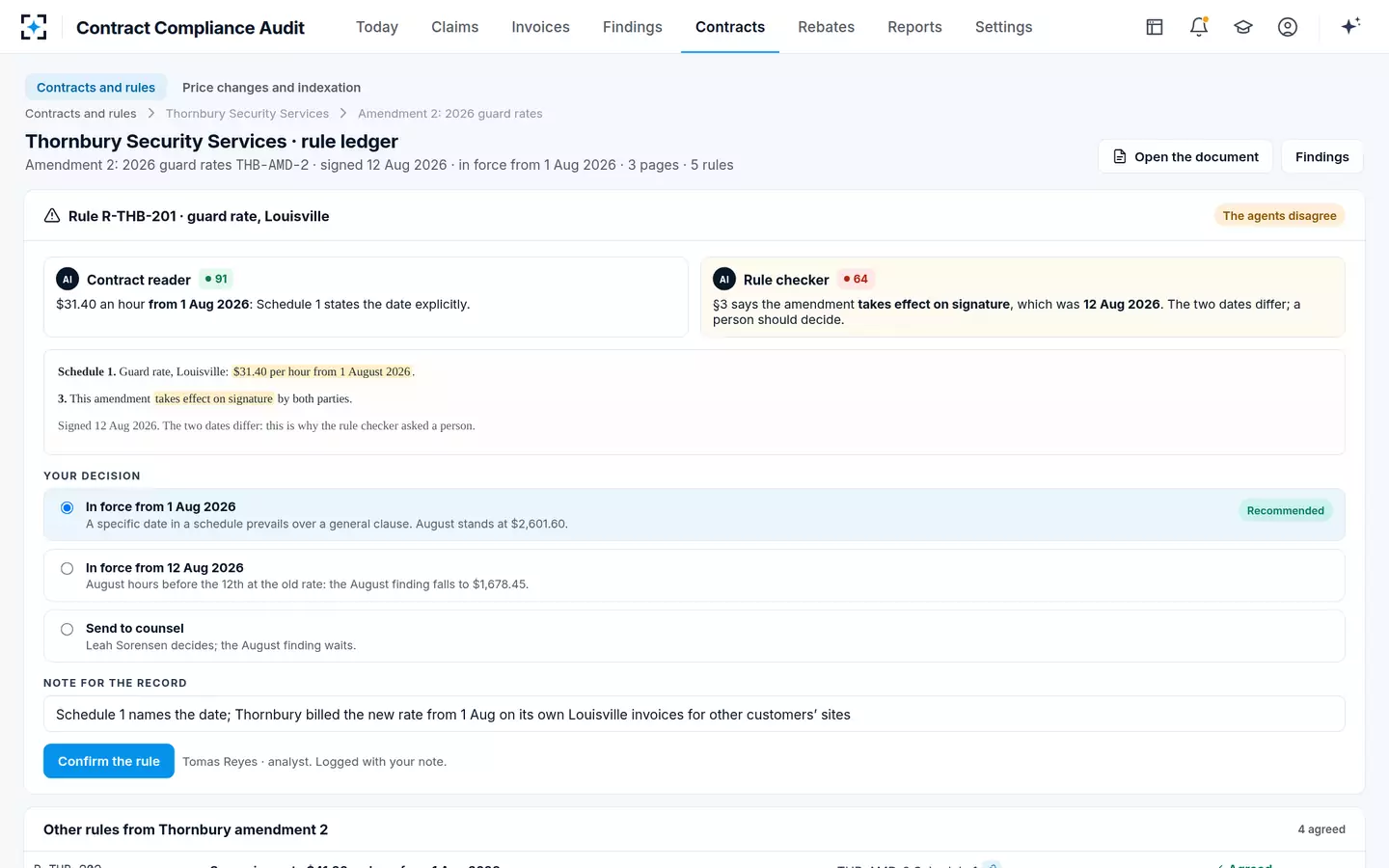
Task: Click the Findings button near the title
Action: pyautogui.click(x=1322, y=156)
